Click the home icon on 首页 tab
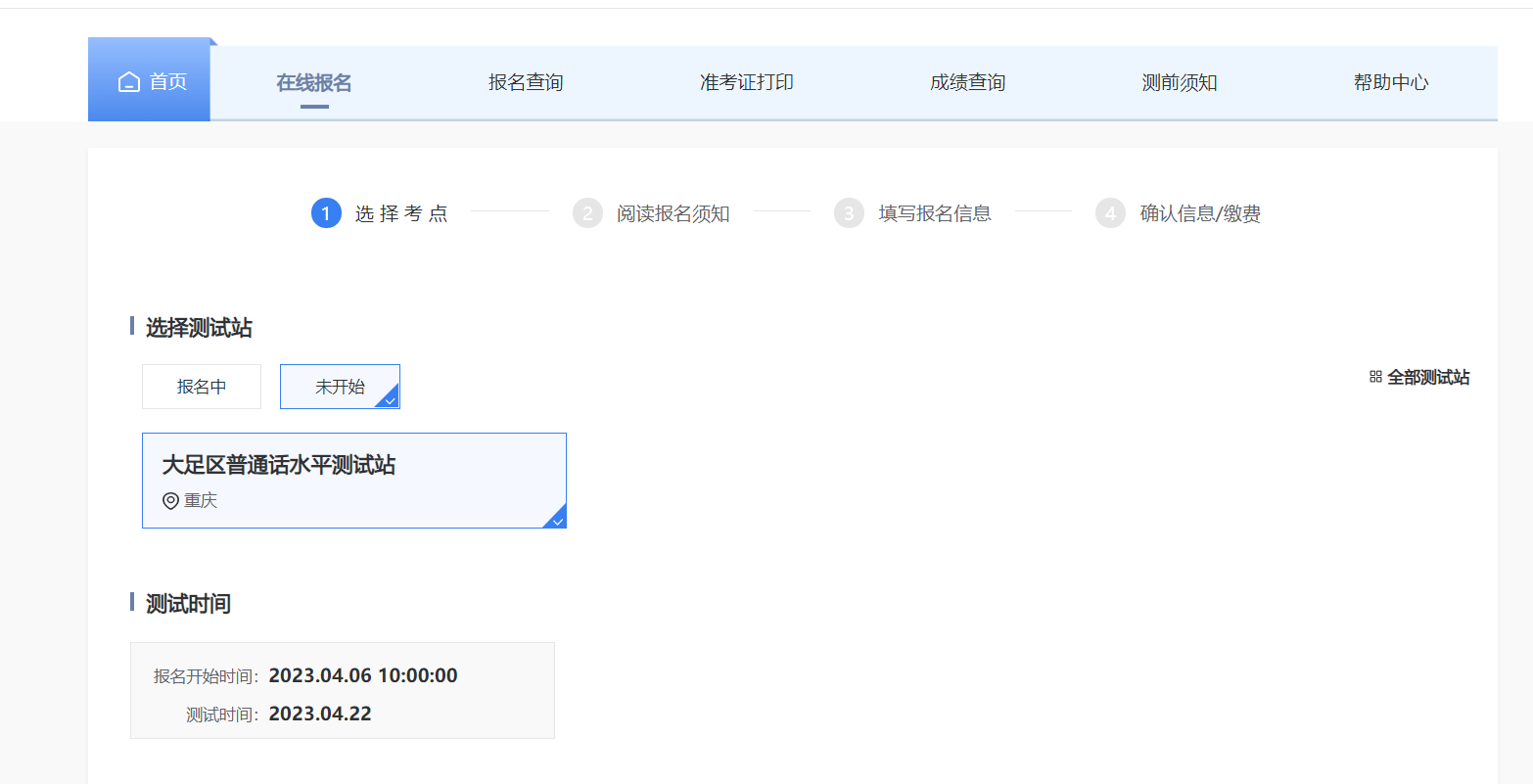Viewport: 1533px width, 784px height. (x=129, y=82)
